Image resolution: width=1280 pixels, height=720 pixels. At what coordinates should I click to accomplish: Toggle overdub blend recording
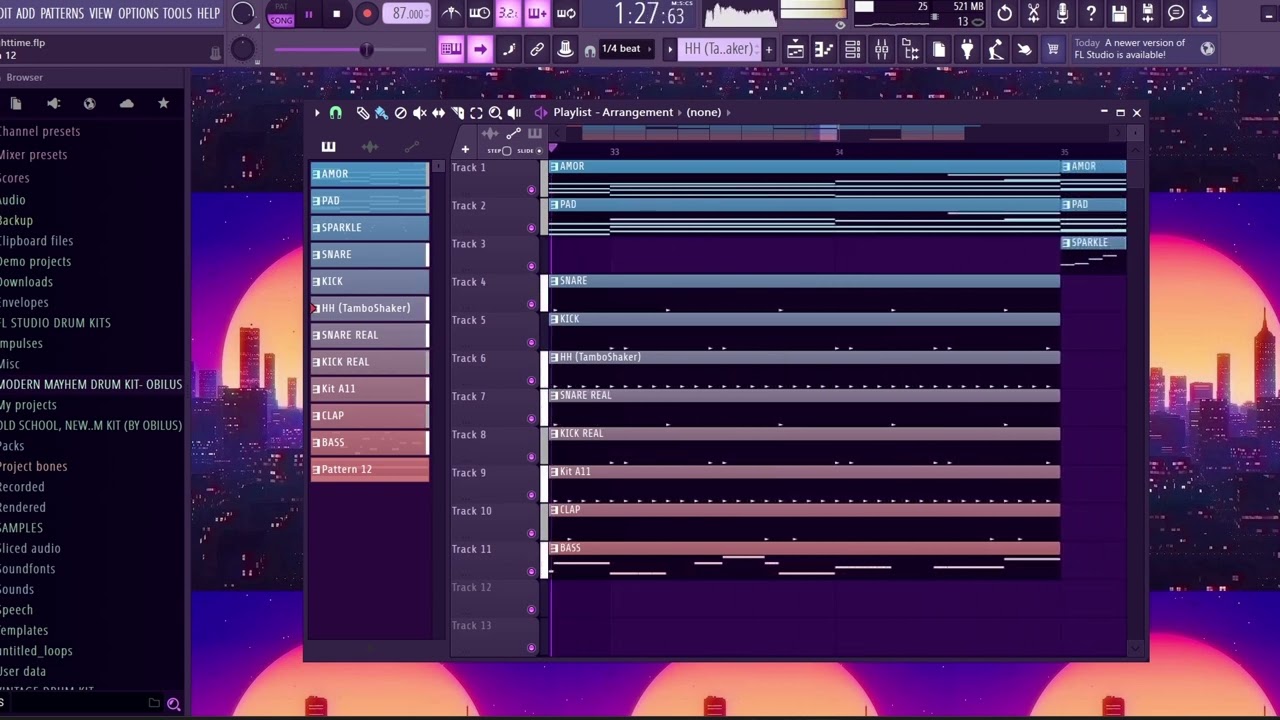[x=537, y=13]
